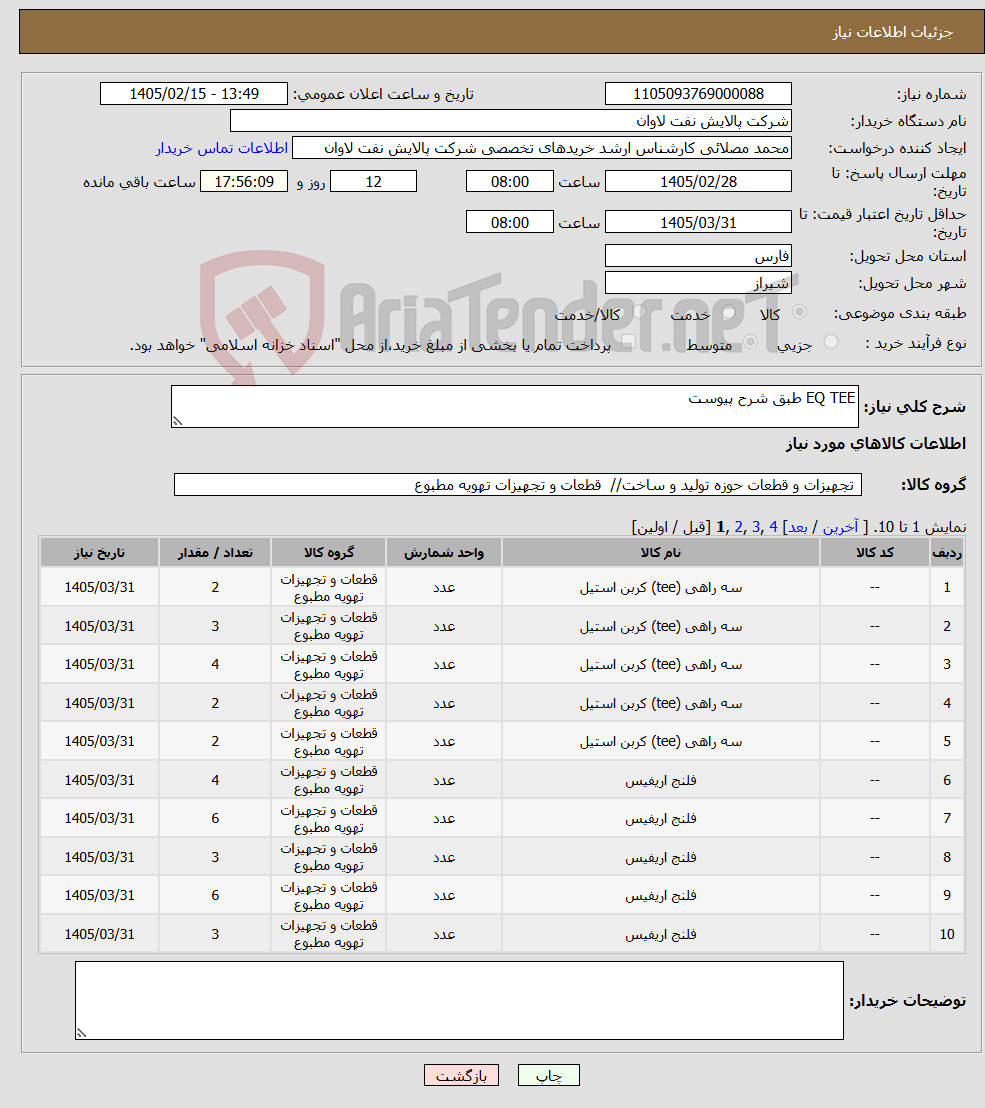Click فلنج اریفیس in row 10

coord(661,934)
